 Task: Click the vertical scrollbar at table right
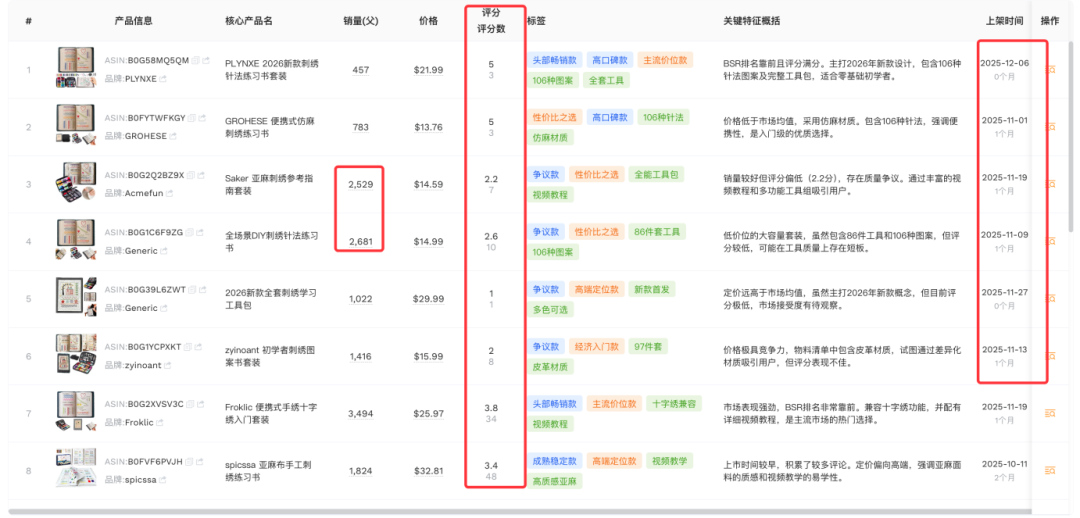(x=1071, y=136)
